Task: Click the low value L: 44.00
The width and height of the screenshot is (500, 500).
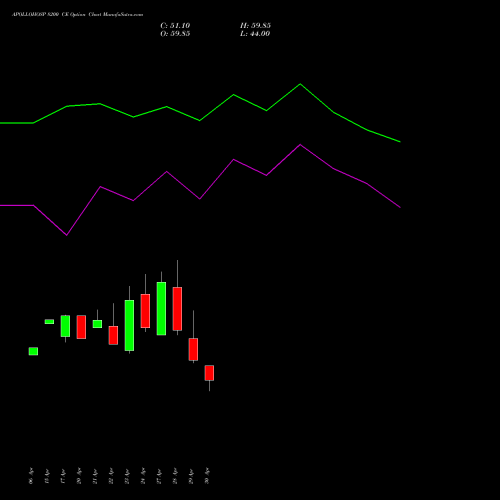Action: [x=255, y=34]
